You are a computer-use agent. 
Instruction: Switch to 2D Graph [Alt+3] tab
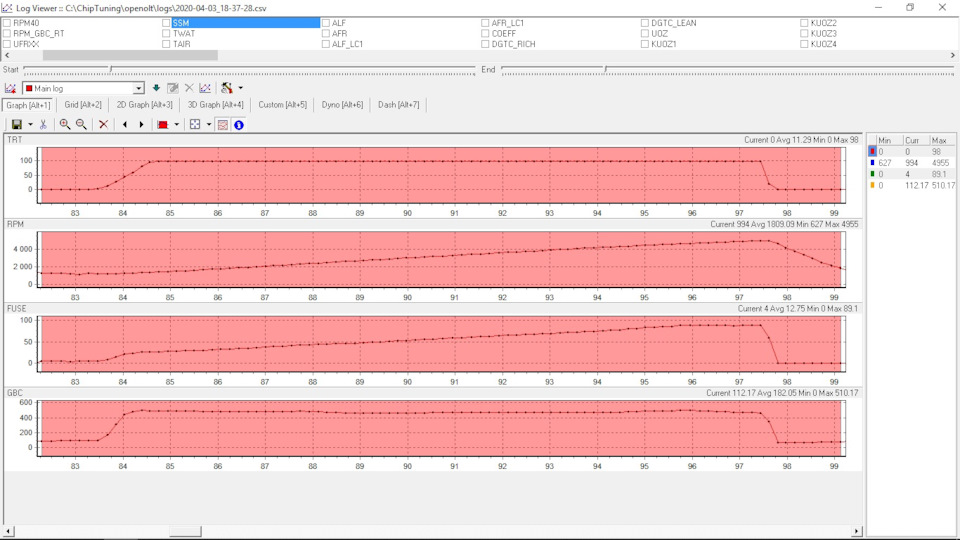click(x=144, y=105)
